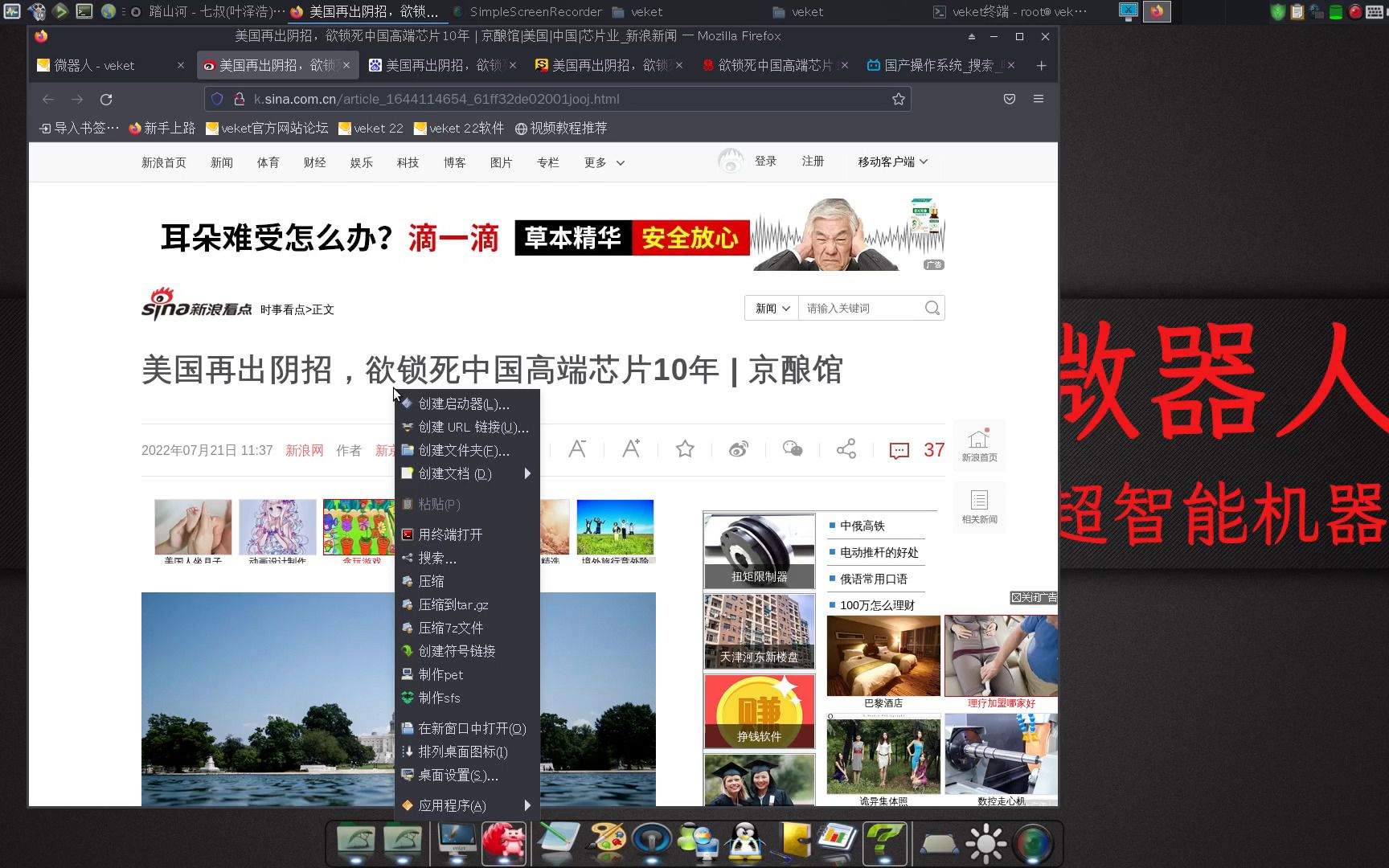
Task: Share the article via the Weibo icon
Action: point(739,449)
